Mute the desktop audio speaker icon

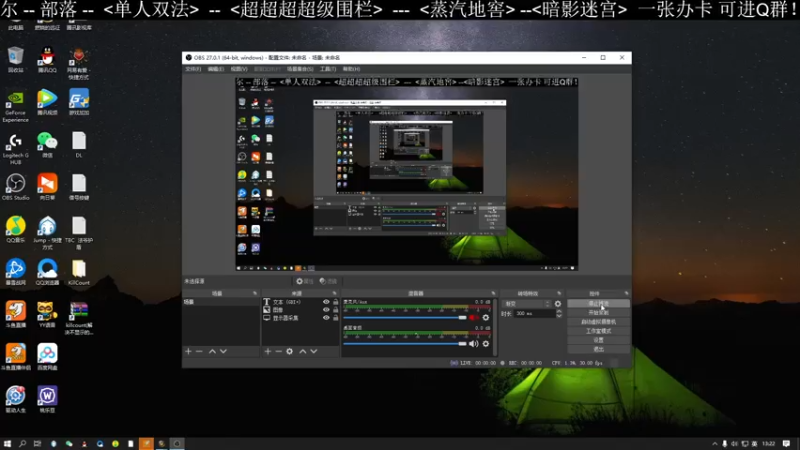[x=474, y=343]
